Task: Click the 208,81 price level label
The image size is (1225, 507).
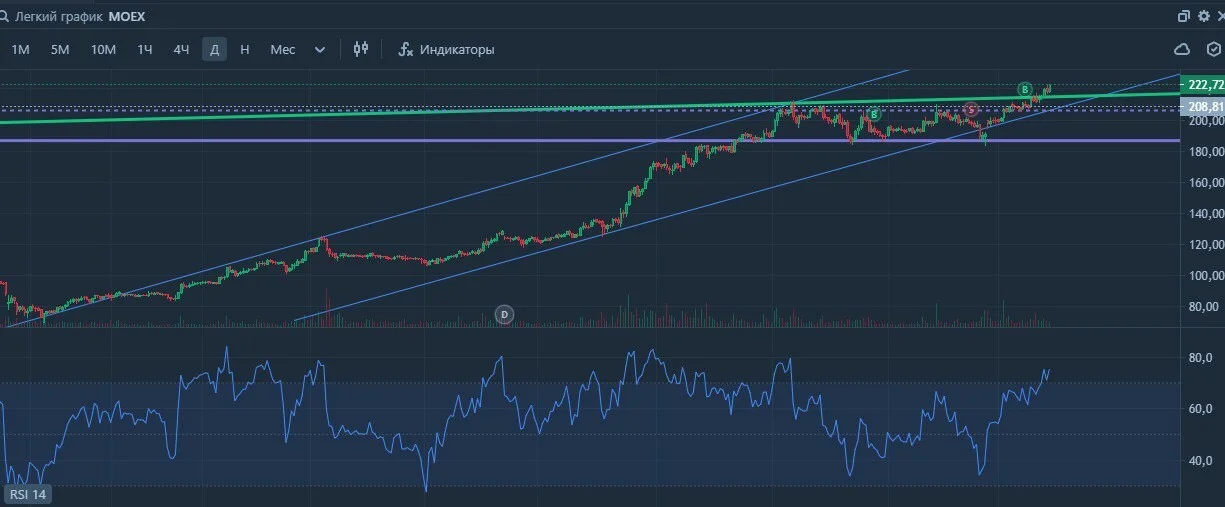Action: [x=1203, y=107]
